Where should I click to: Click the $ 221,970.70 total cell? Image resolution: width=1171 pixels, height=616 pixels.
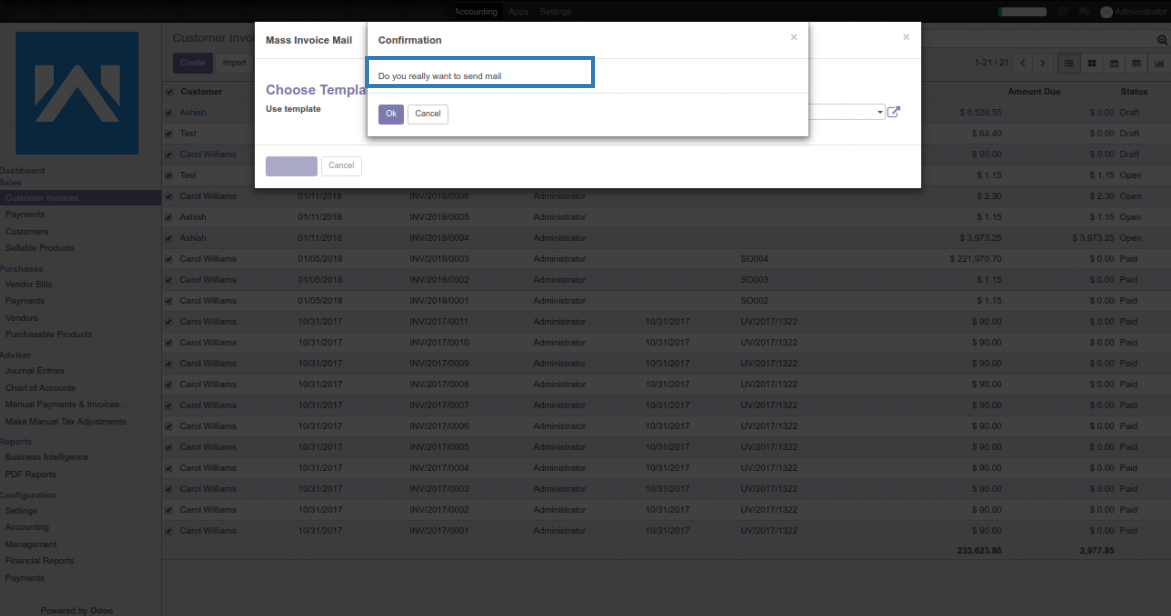pyautogui.click(x=975, y=259)
